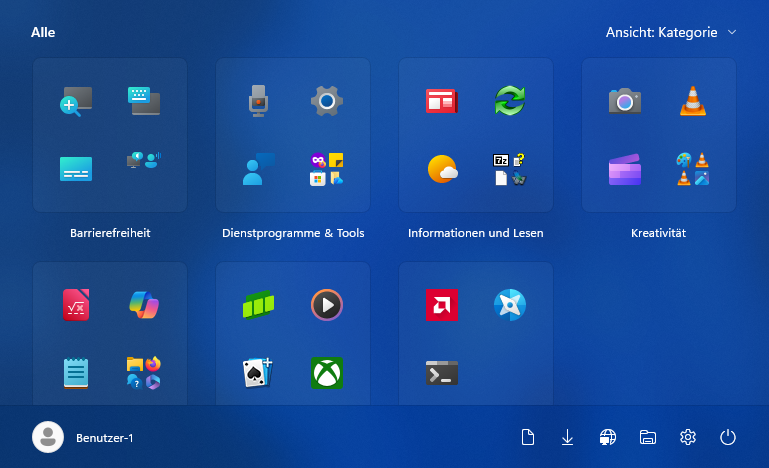The height and width of the screenshot is (468, 769).
Task: Click the Barrierefreiheit category label
Action: coord(110,233)
